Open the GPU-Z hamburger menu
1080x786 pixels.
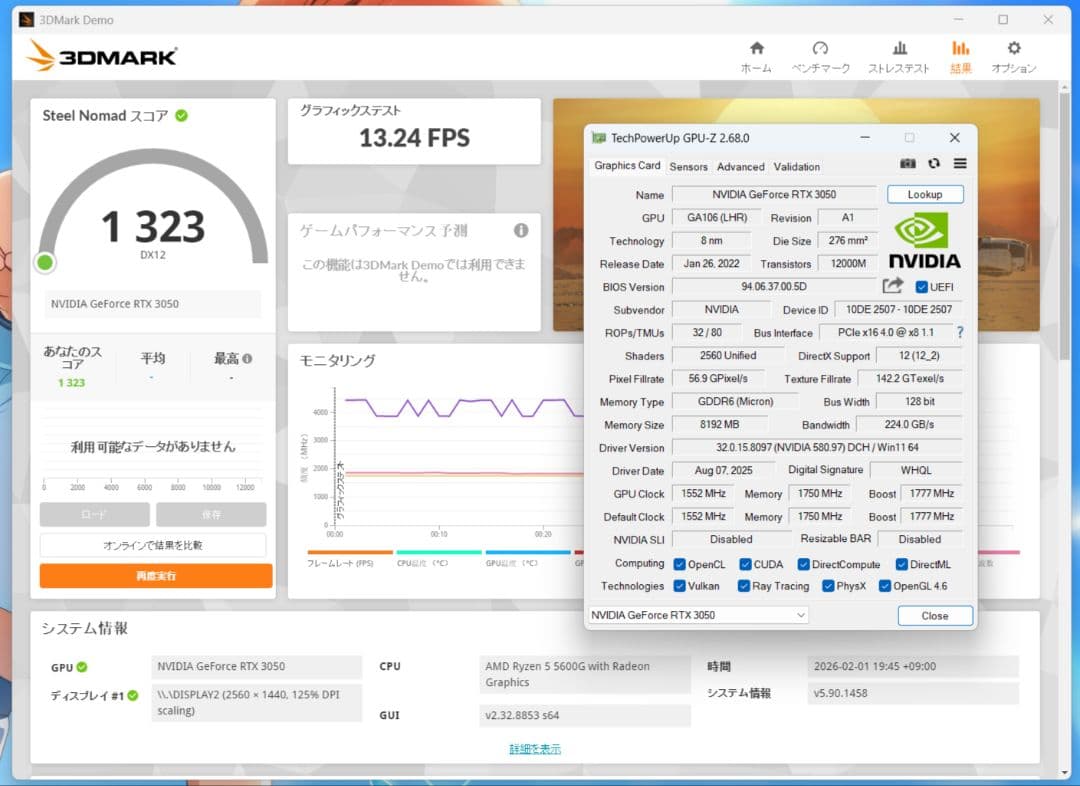click(960, 163)
